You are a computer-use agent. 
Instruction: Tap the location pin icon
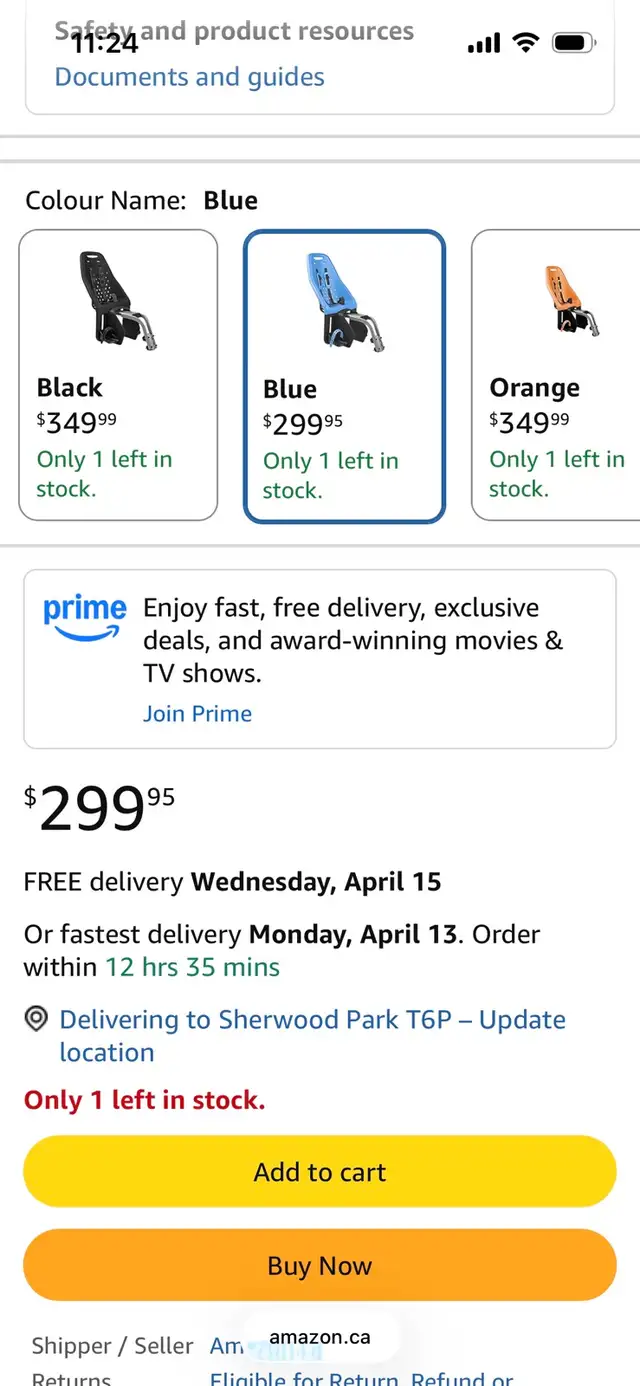pos(37,1020)
